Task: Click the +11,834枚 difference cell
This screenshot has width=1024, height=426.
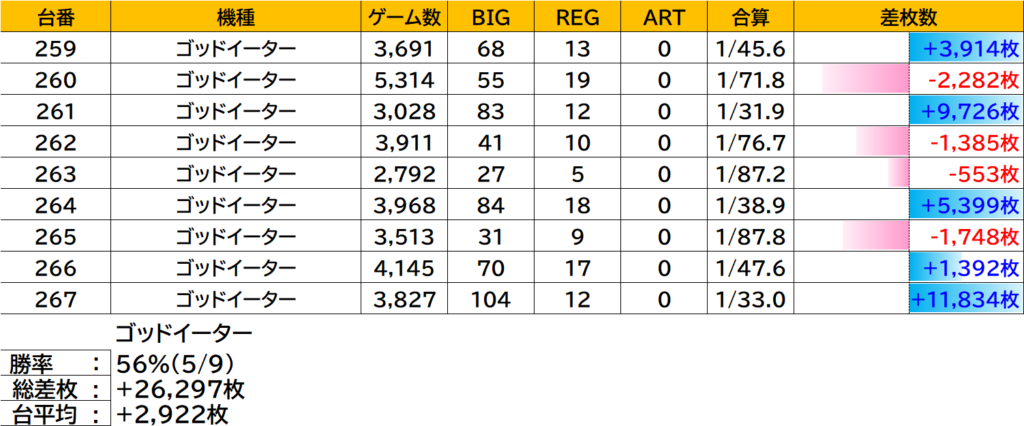Action: tap(964, 298)
